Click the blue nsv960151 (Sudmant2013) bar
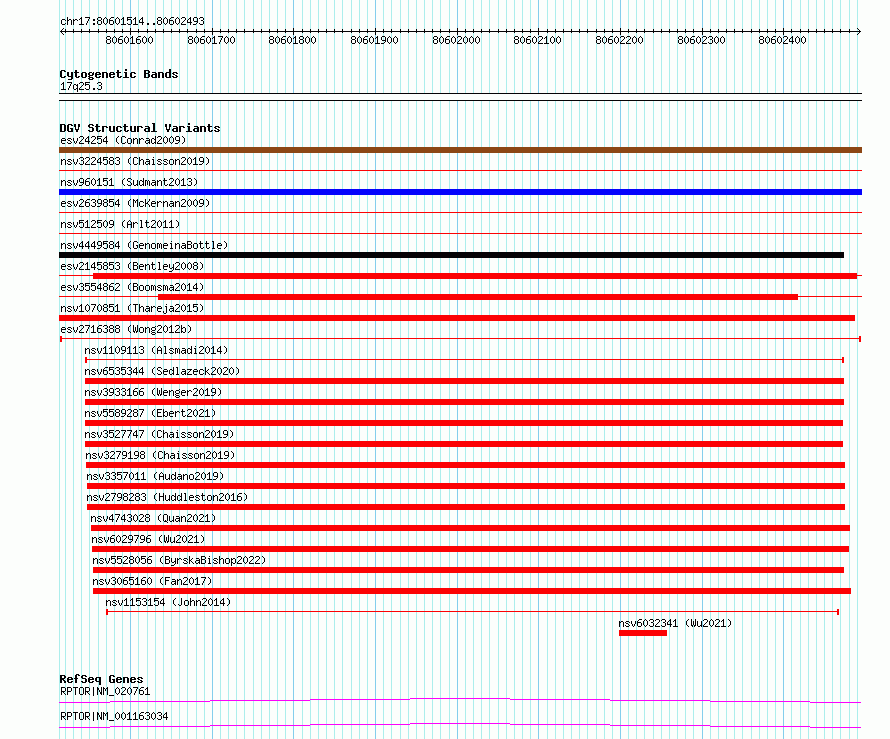 460,192
